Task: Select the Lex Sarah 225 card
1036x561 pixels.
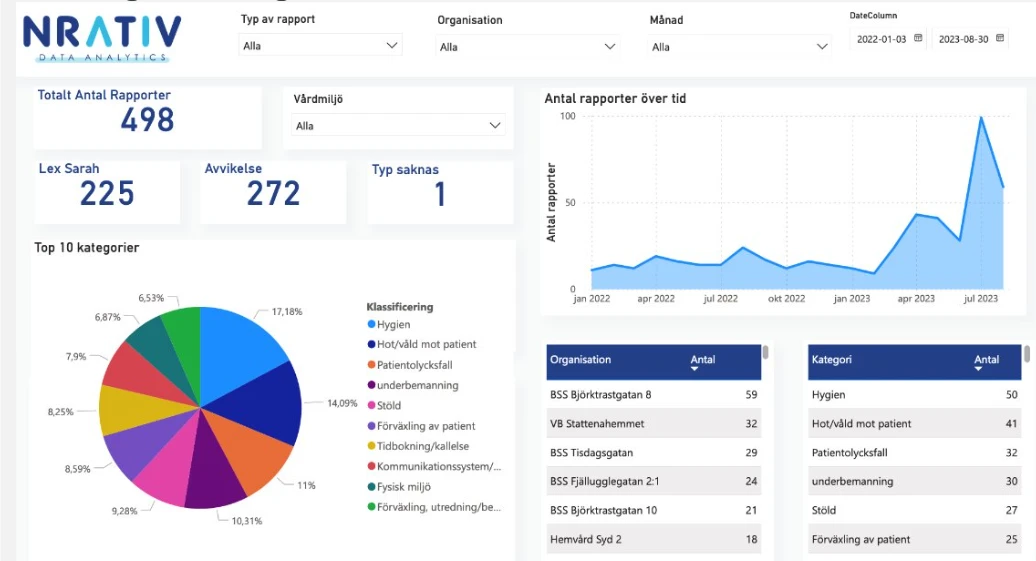Action: point(107,192)
